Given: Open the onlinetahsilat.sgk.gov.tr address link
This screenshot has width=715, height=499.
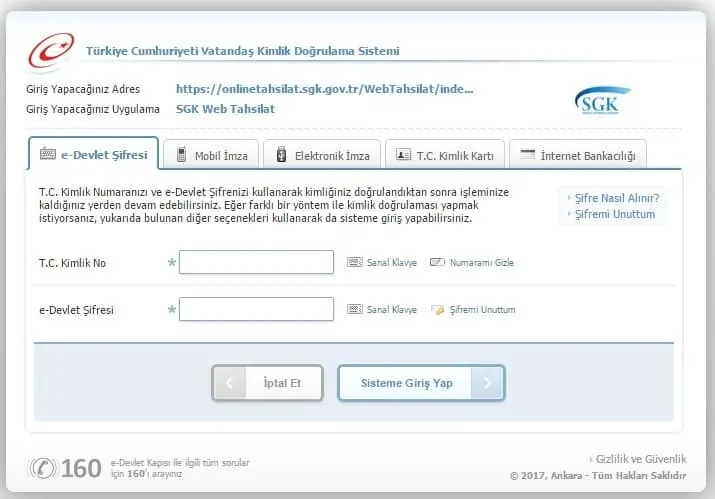Looking at the screenshot, I should tap(324, 89).
